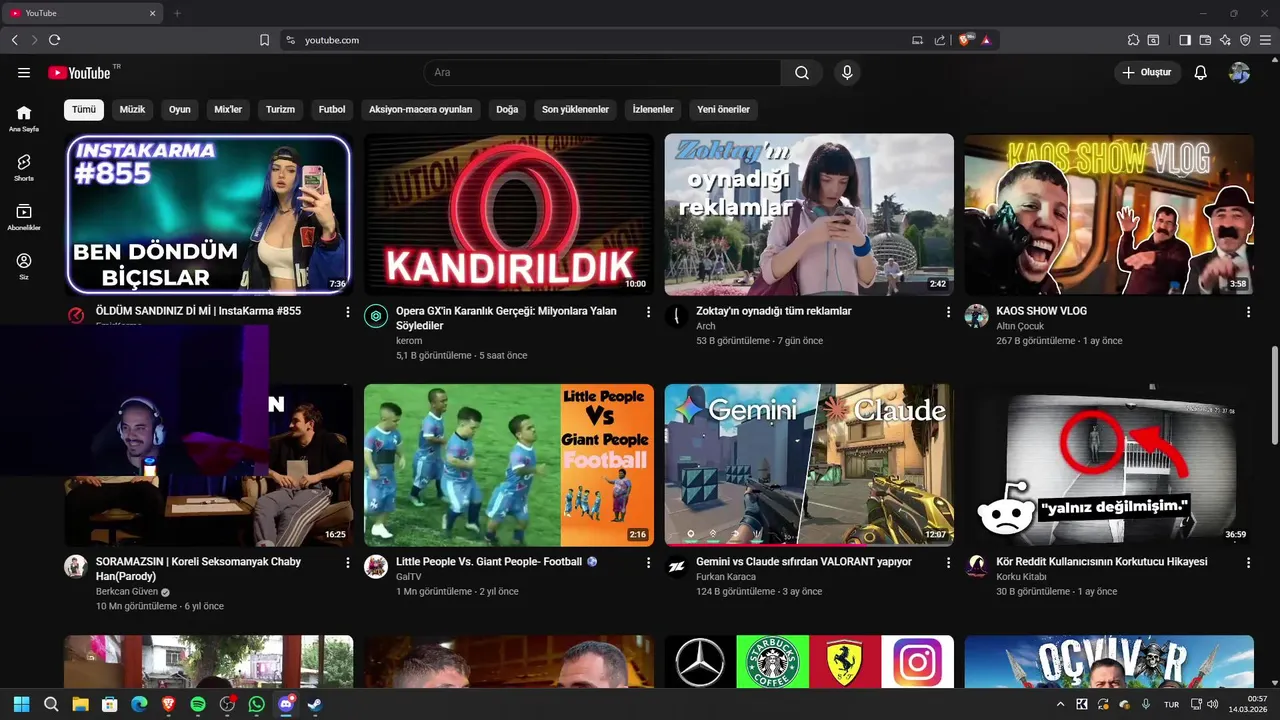Click the Oluştur create button
Screen dimensions: 1280x720
[x=1147, y=73]
